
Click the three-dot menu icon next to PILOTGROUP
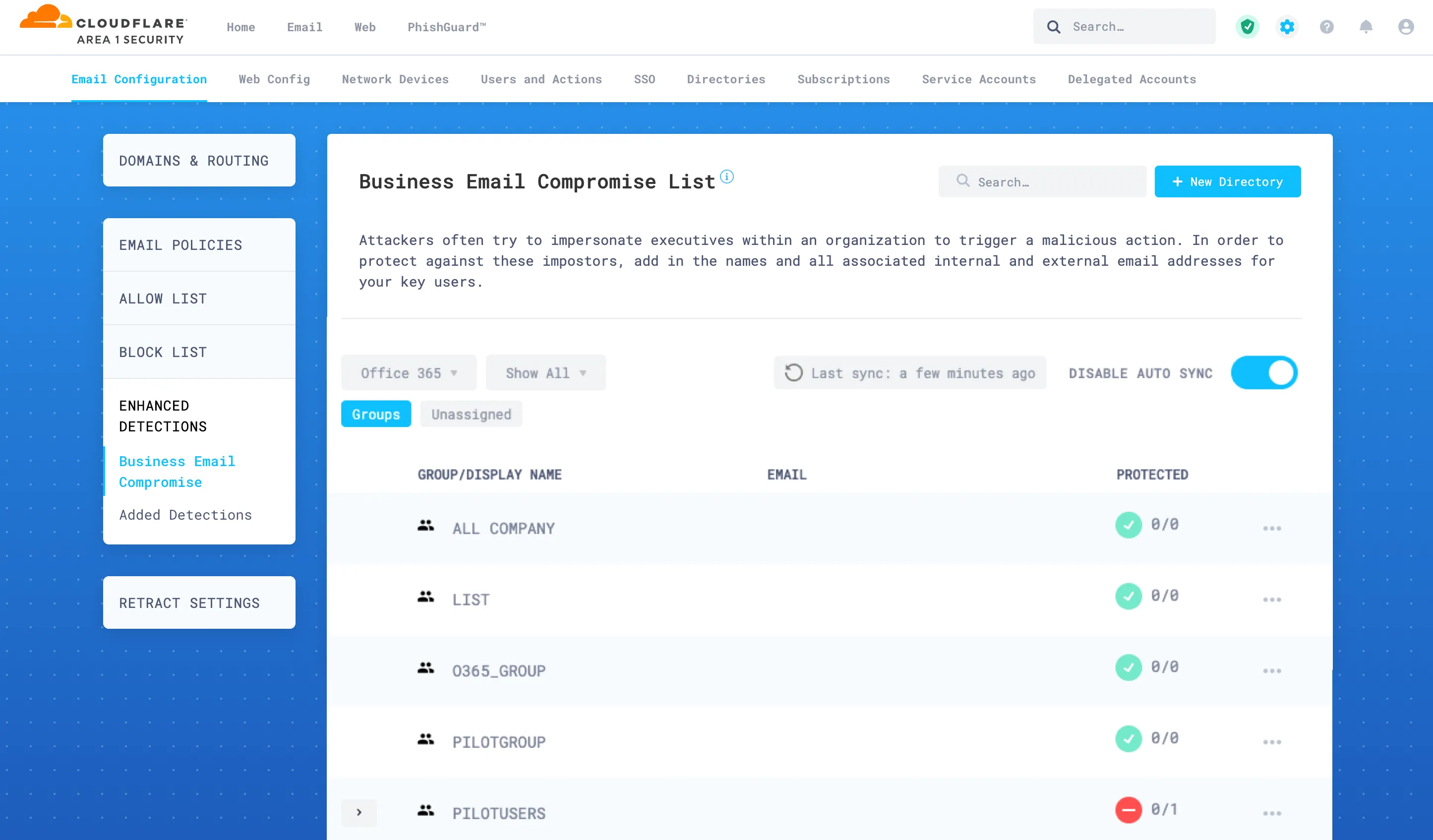pyautogui.click(x=1270, y=742)
